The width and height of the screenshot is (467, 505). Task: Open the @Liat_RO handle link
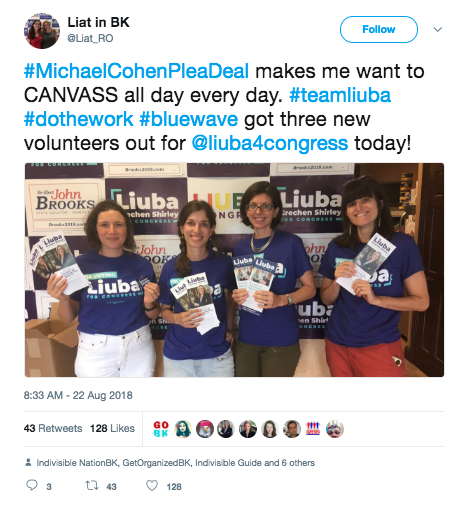[90, 38]
